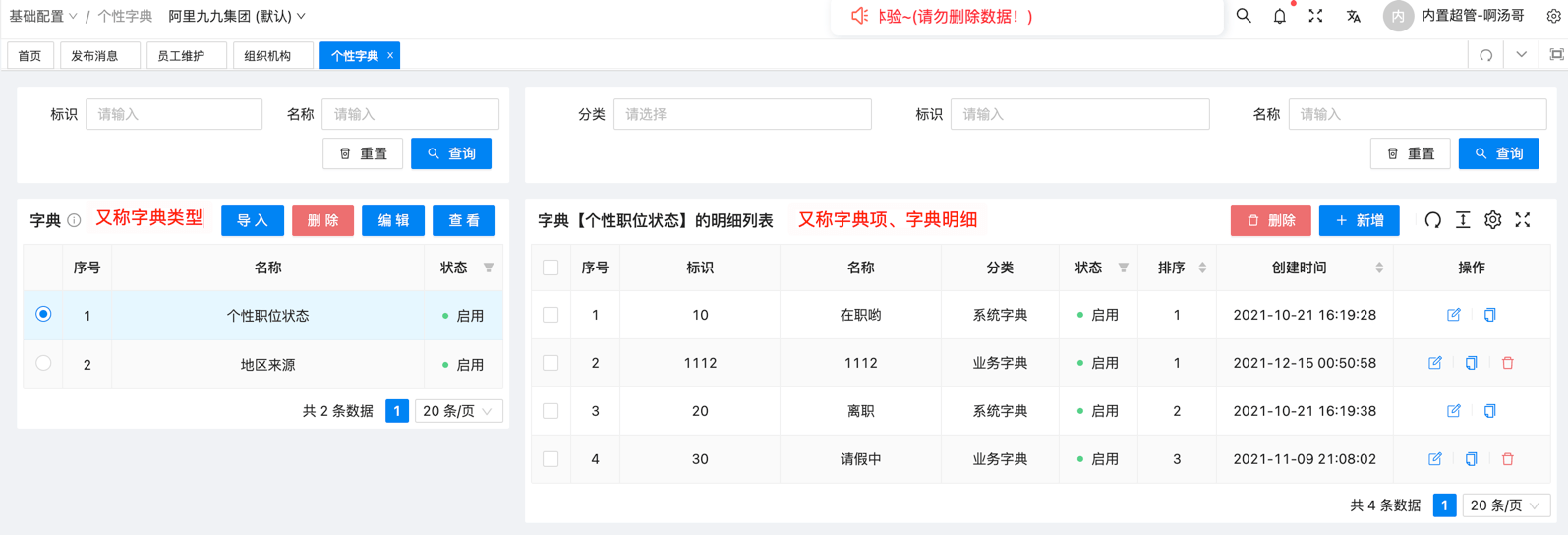The width and height of the screenshot is (1568, 535).
Task: Open the language translation icon
Action: [x=1353, y=16]
